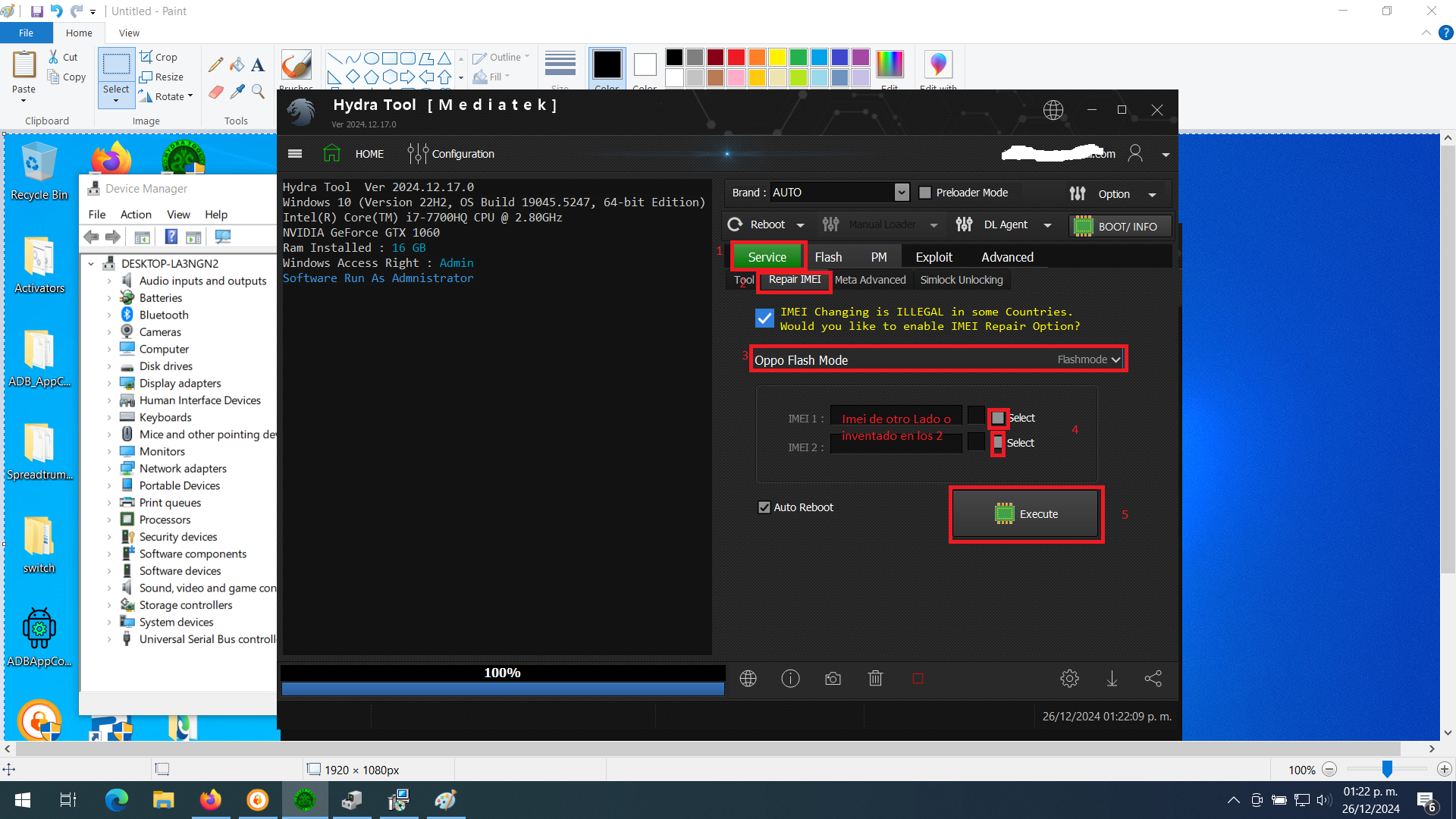Select the Pencil tool in Paint
The height and width of the screenshot is (819, 1456).
point(216,65)
